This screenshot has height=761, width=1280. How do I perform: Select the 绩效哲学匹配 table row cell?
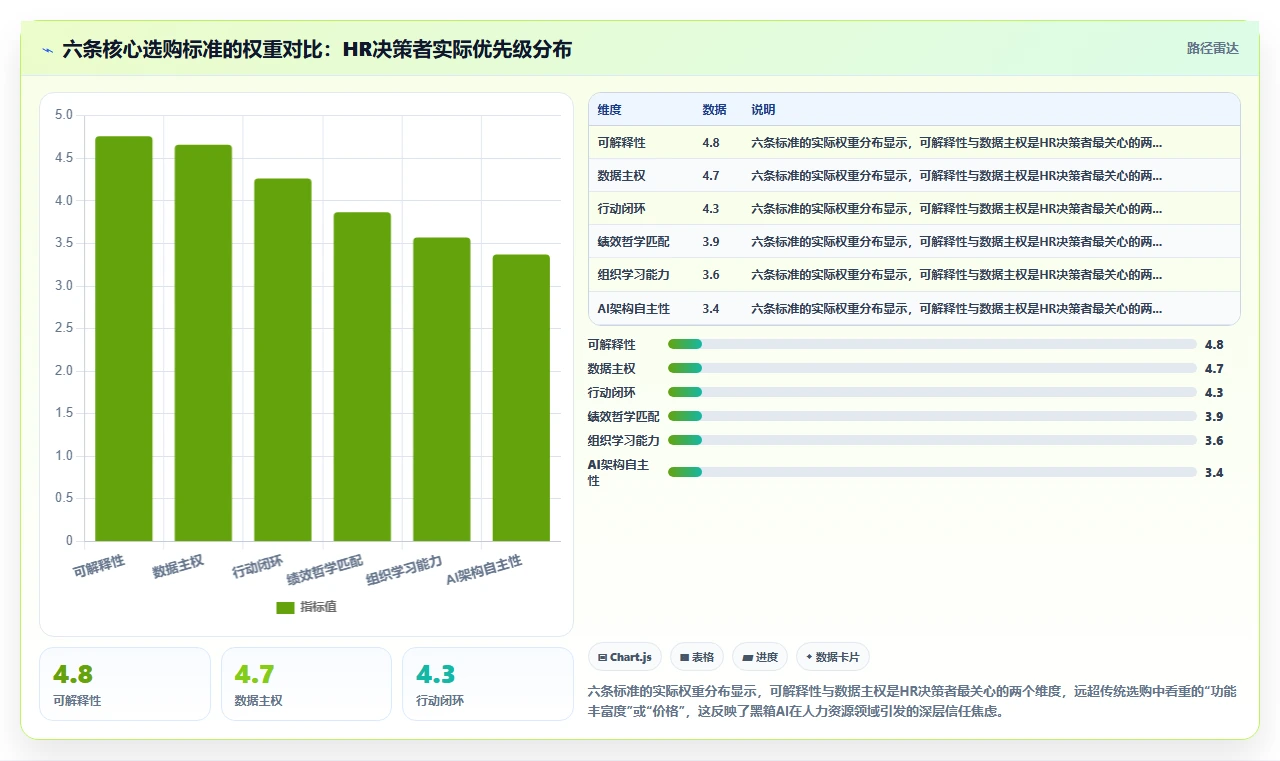(x=633, y=242)
